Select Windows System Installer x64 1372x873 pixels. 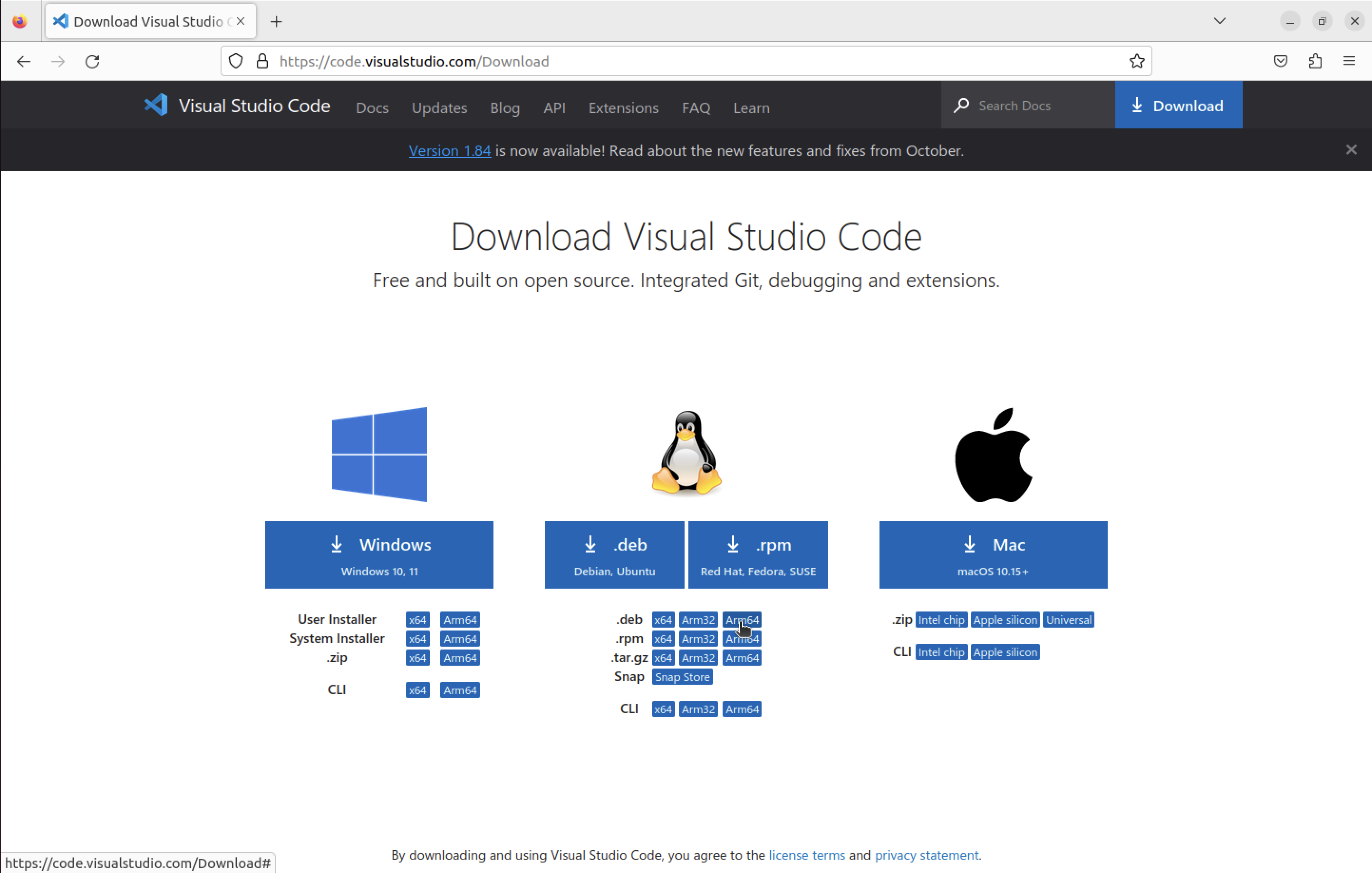tap(418, 639)
